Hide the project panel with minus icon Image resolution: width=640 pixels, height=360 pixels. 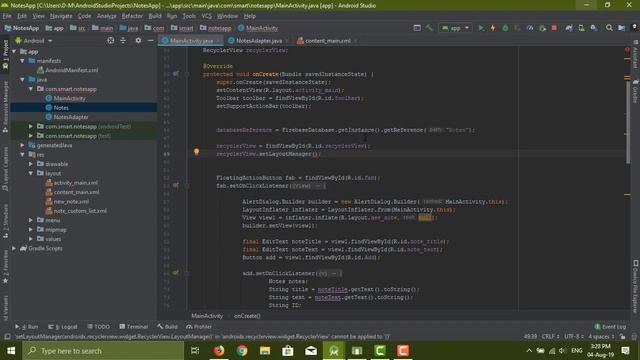[x=150, y=40]
